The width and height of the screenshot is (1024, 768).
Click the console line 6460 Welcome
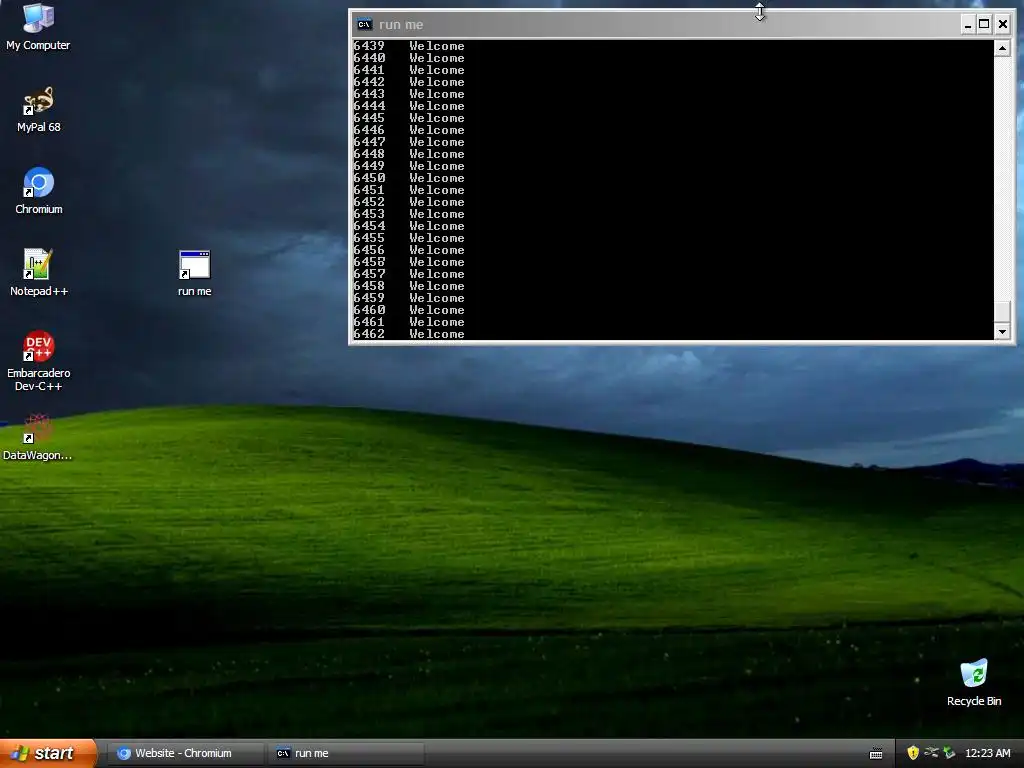pos(409,310)
